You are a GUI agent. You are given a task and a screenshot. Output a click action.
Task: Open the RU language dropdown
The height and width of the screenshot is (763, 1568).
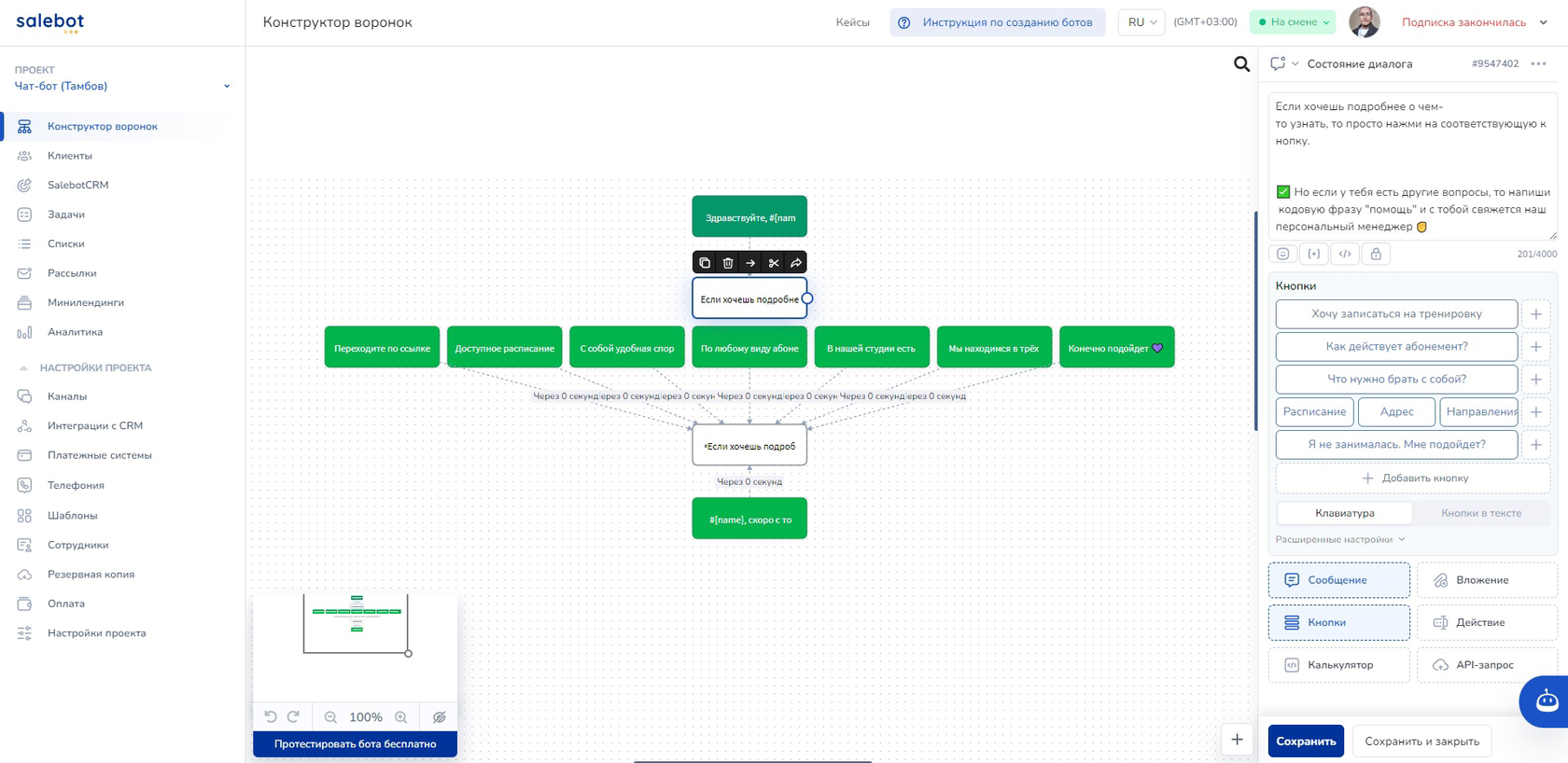click(1141, 22)
